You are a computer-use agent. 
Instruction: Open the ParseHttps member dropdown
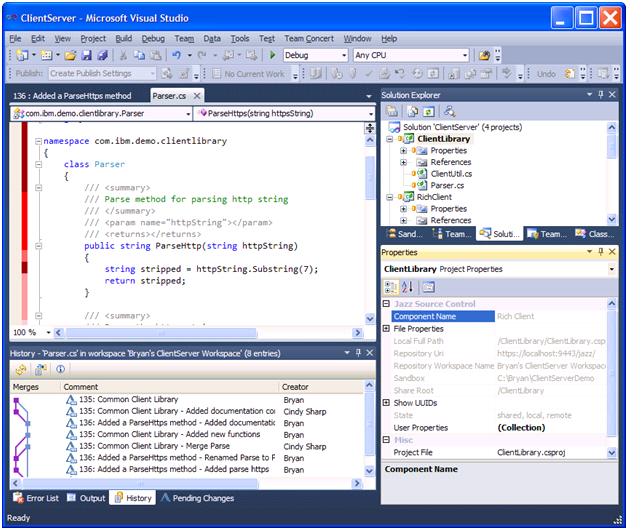[371, 114]
